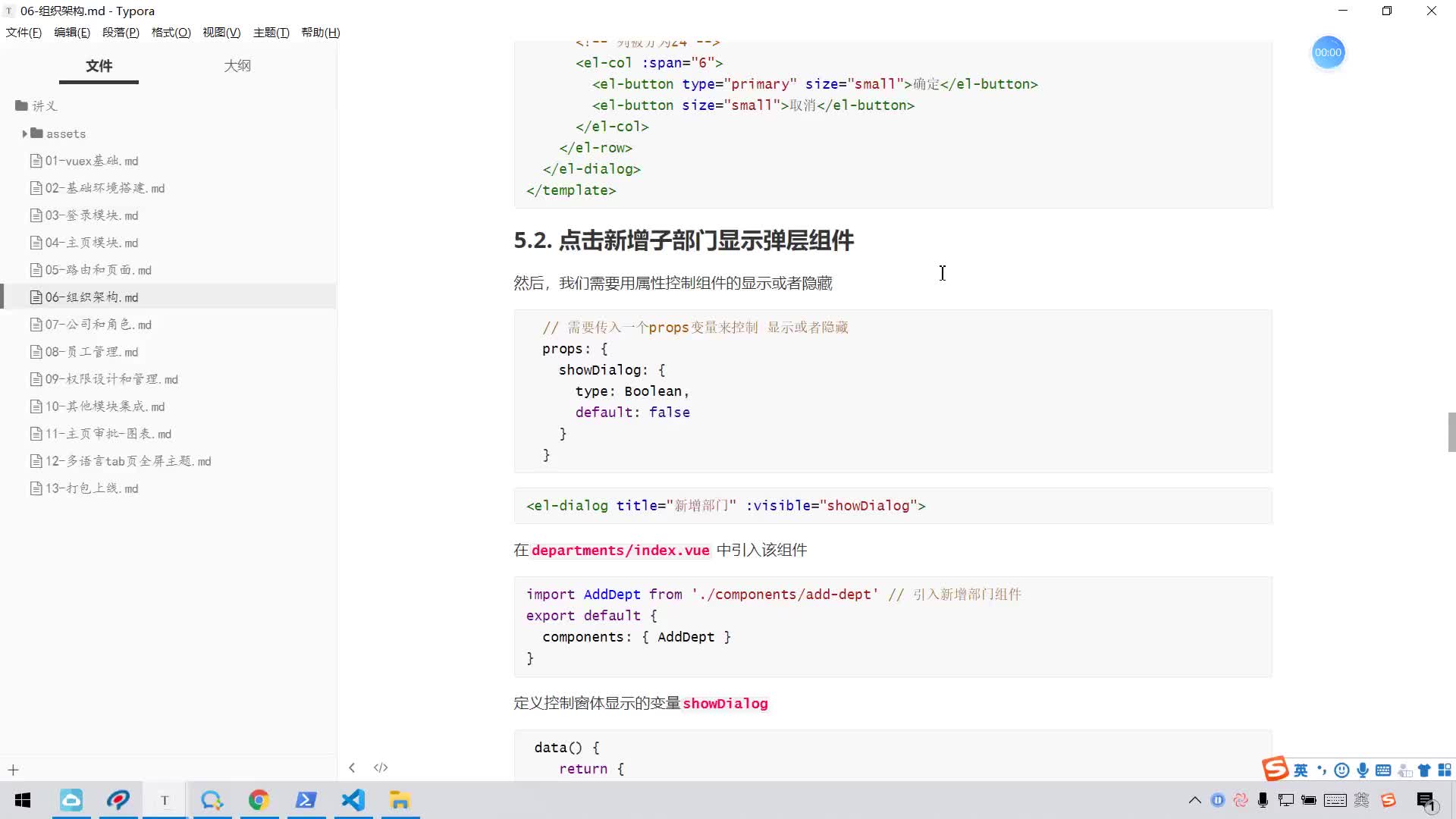This screenshot has height=819, width=1456.
Task: Open file 05-路由和页面.md
Action: point(91,270)
